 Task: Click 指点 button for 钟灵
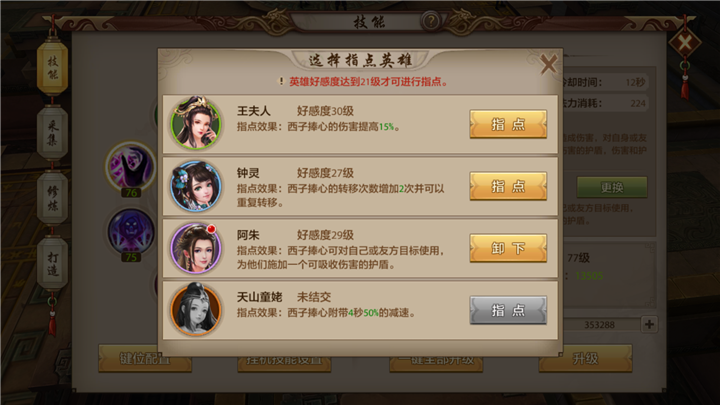click(x=508, y=186)
